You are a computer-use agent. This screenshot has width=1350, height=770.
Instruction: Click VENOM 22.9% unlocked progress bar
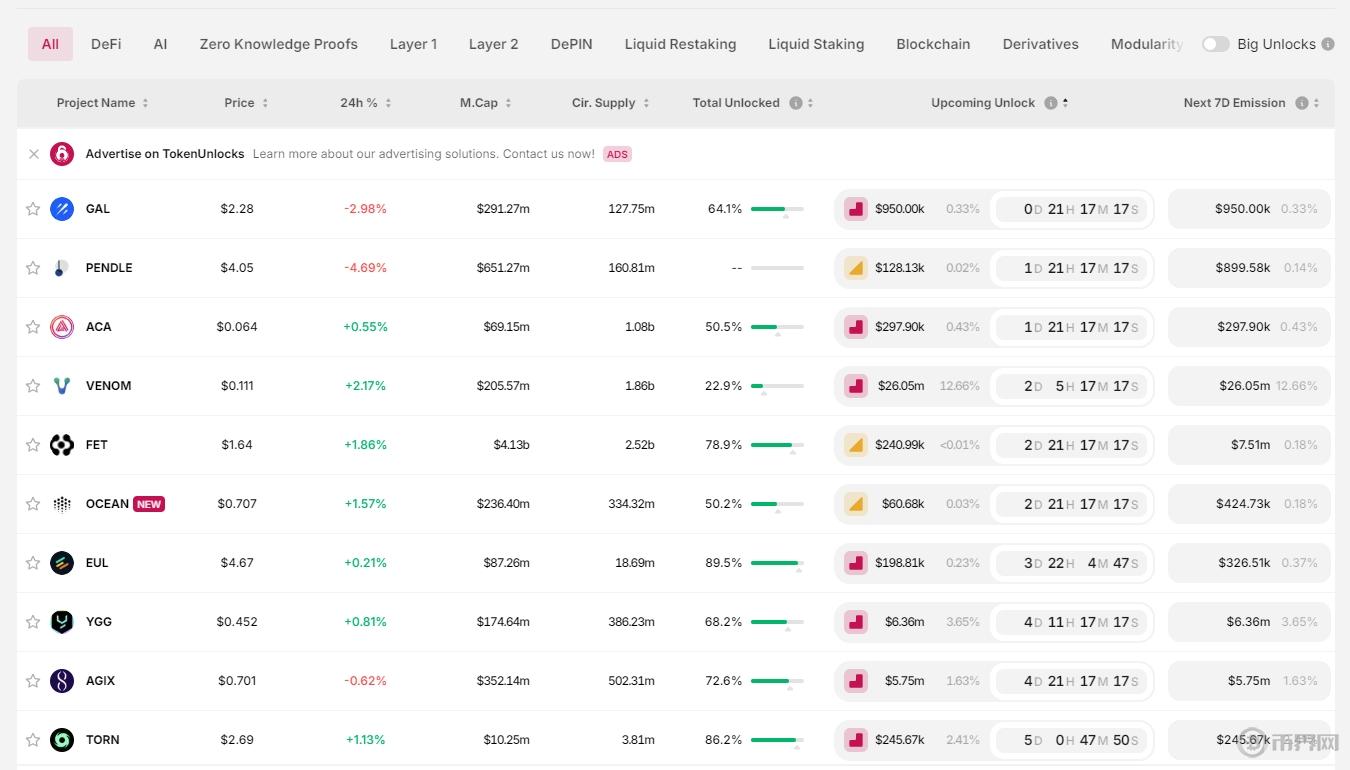click(777, 386)
